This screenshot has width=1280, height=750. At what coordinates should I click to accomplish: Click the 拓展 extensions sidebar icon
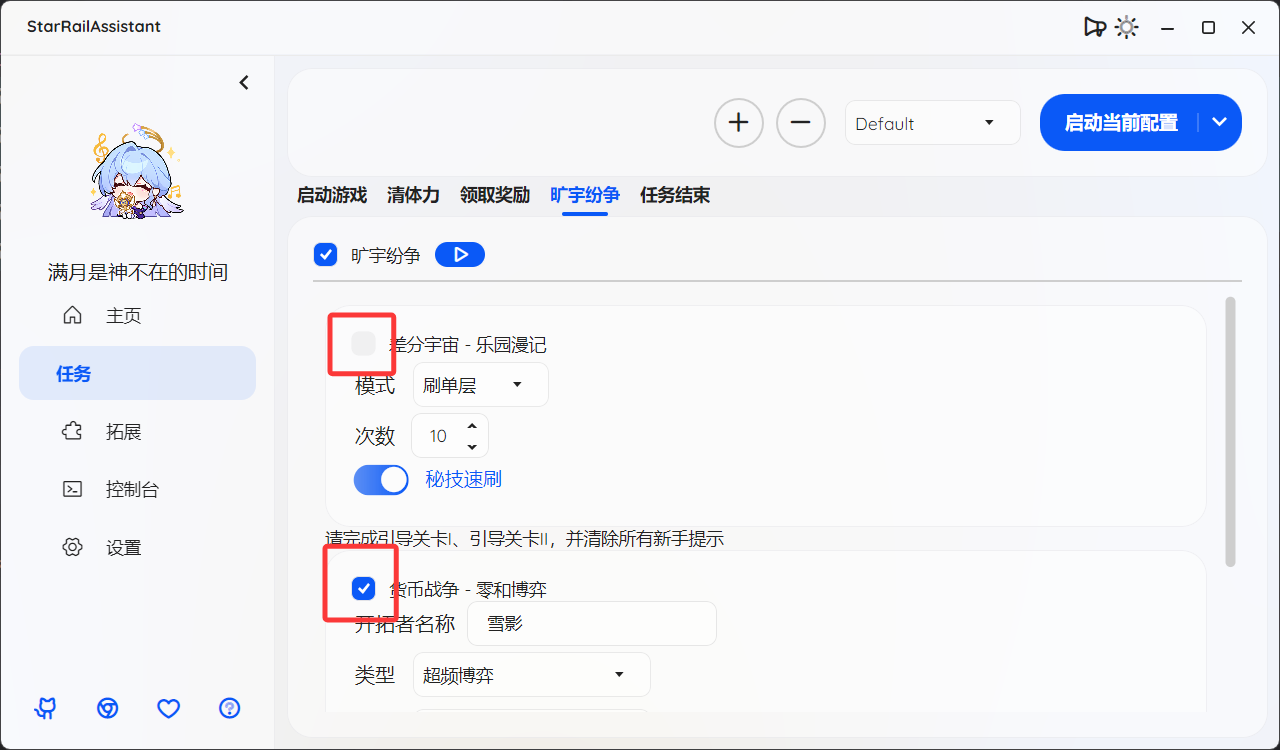click(108, 430)
